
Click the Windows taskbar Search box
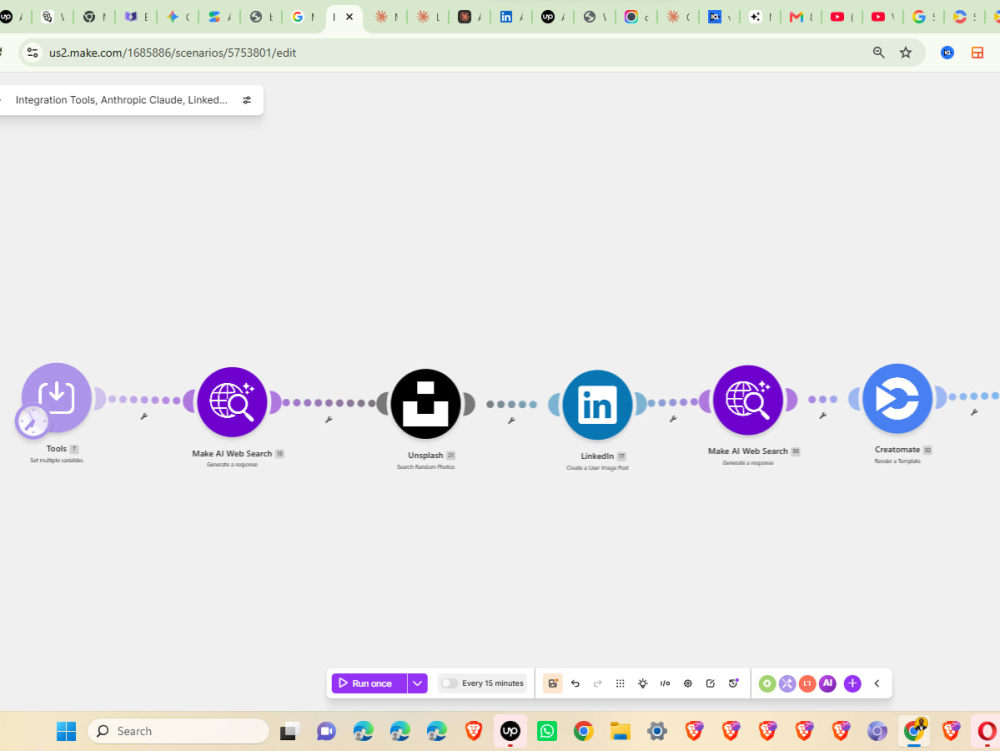point(179,731)
